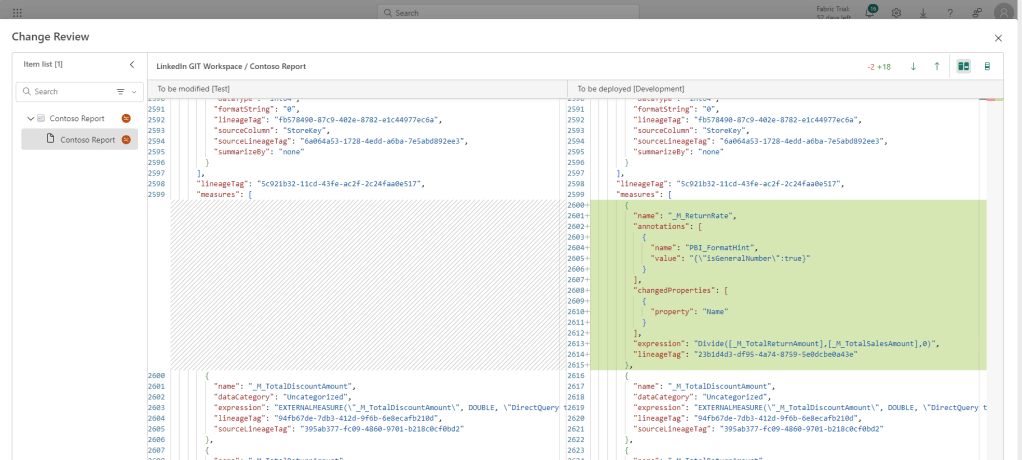Click the top global Search box
Screen dimensions: 1022x460
coord(510,13)
